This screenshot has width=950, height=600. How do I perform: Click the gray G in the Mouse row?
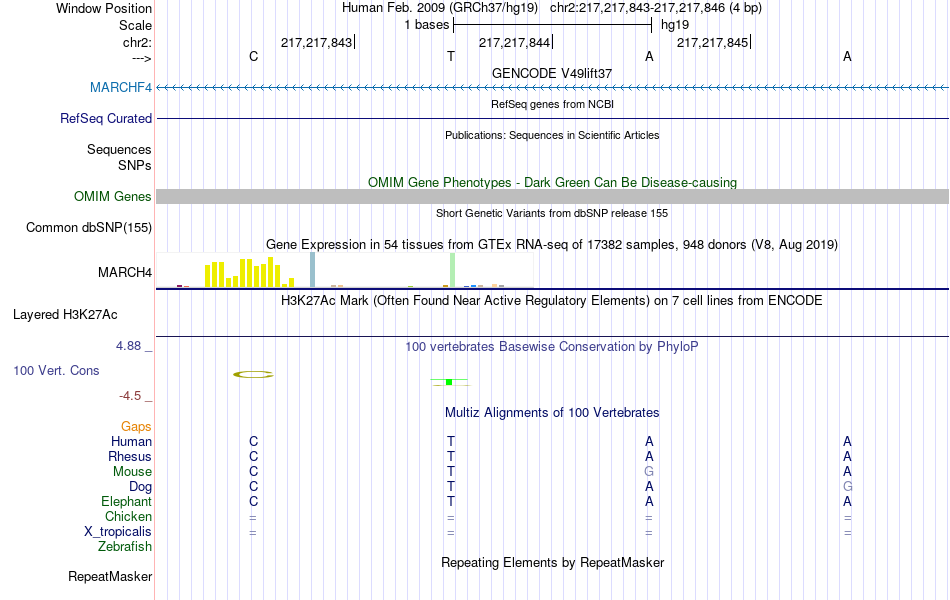pos(649,472)
